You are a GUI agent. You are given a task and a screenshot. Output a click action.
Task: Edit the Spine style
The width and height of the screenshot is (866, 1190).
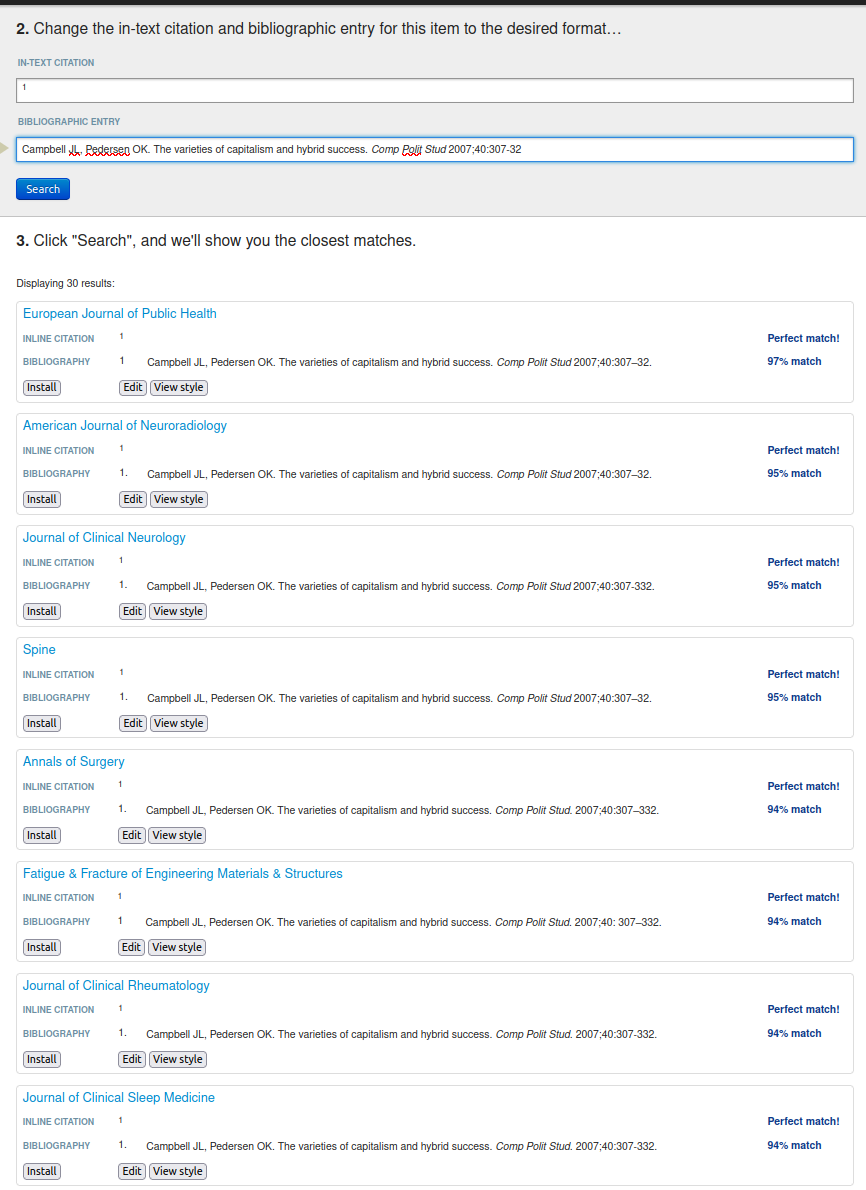coord(133,723)
